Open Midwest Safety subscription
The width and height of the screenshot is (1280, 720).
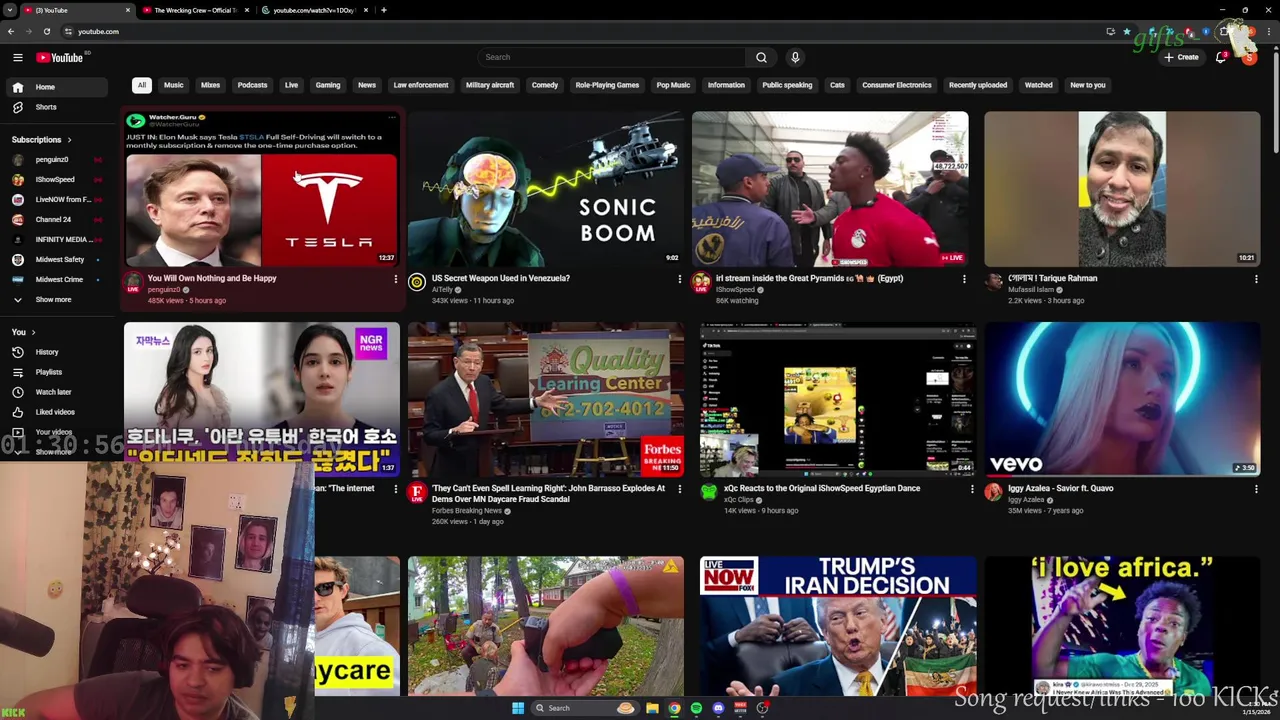(55, 259)
